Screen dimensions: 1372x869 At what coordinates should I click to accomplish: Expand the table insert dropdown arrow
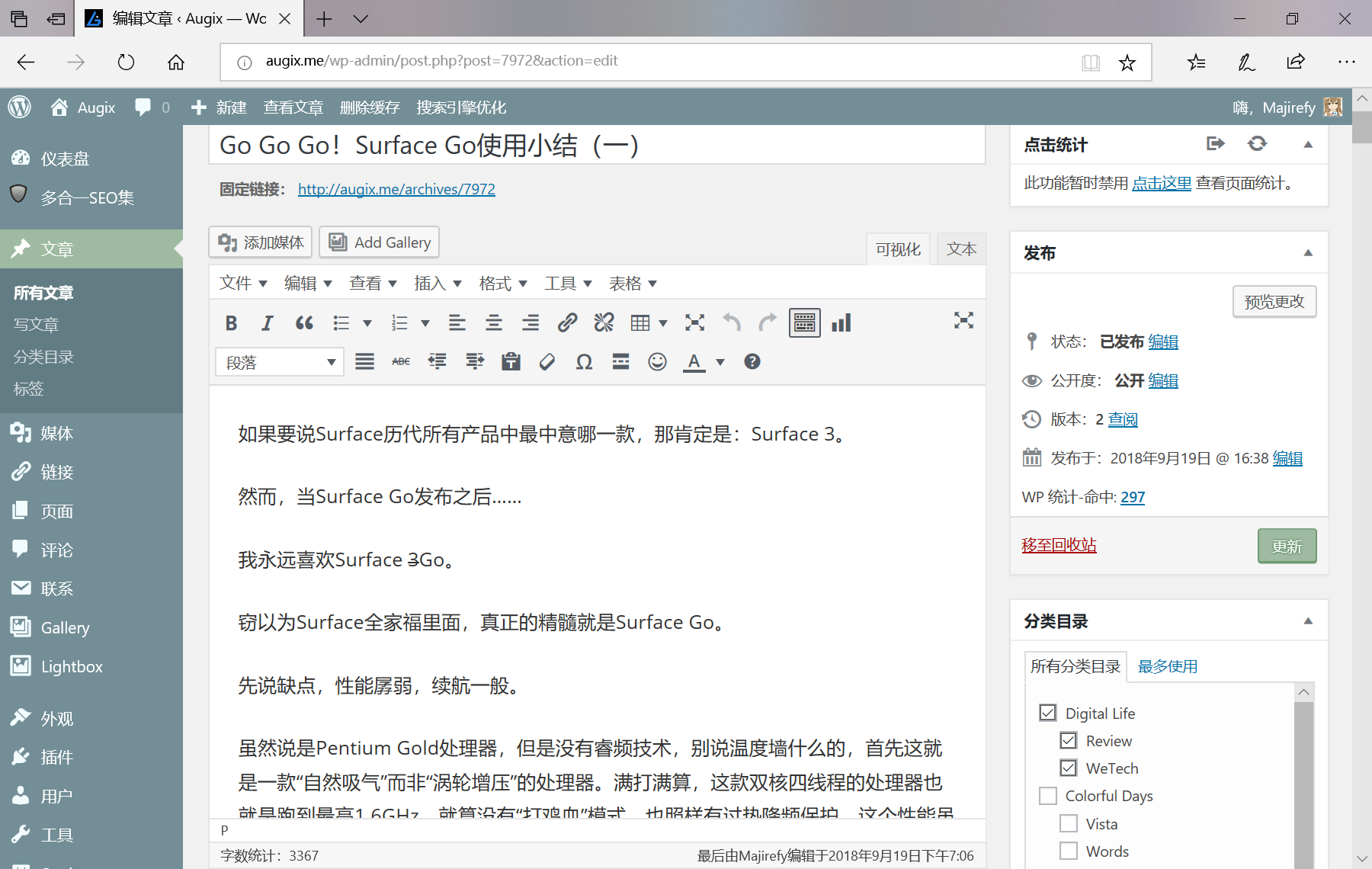[663, 323]
